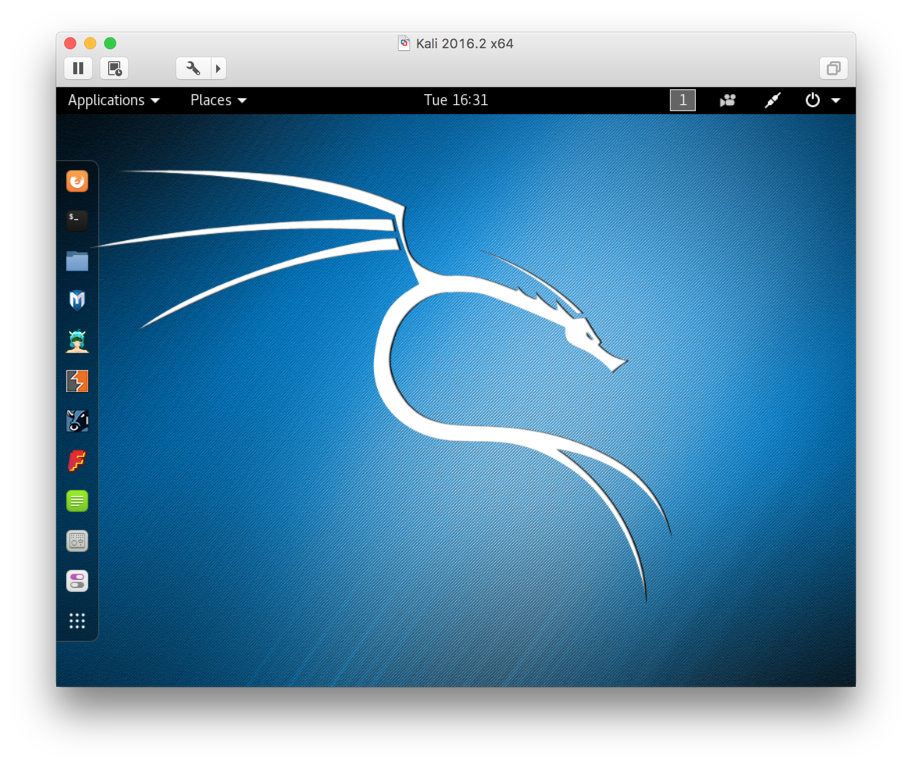
Task: Launch Faraday IDE red F icon
Action: (x=77, y=461)
